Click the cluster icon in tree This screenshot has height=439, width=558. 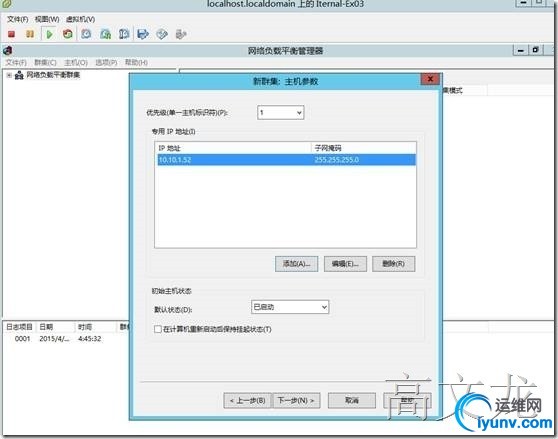coord(19,75)
